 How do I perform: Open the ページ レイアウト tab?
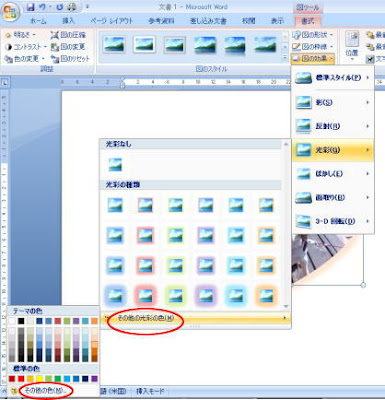coord(112,21)
